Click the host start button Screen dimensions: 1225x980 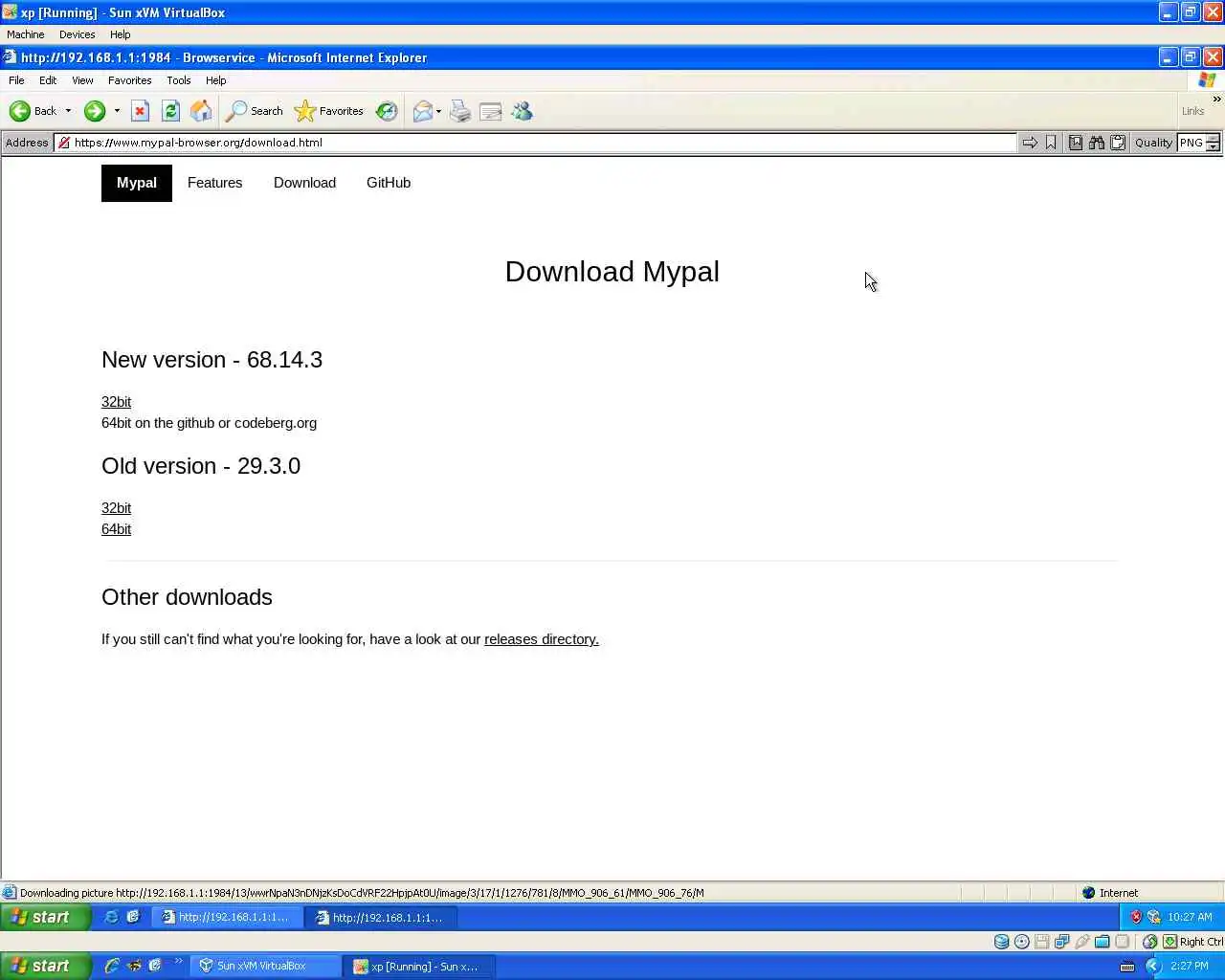[45, 966]
